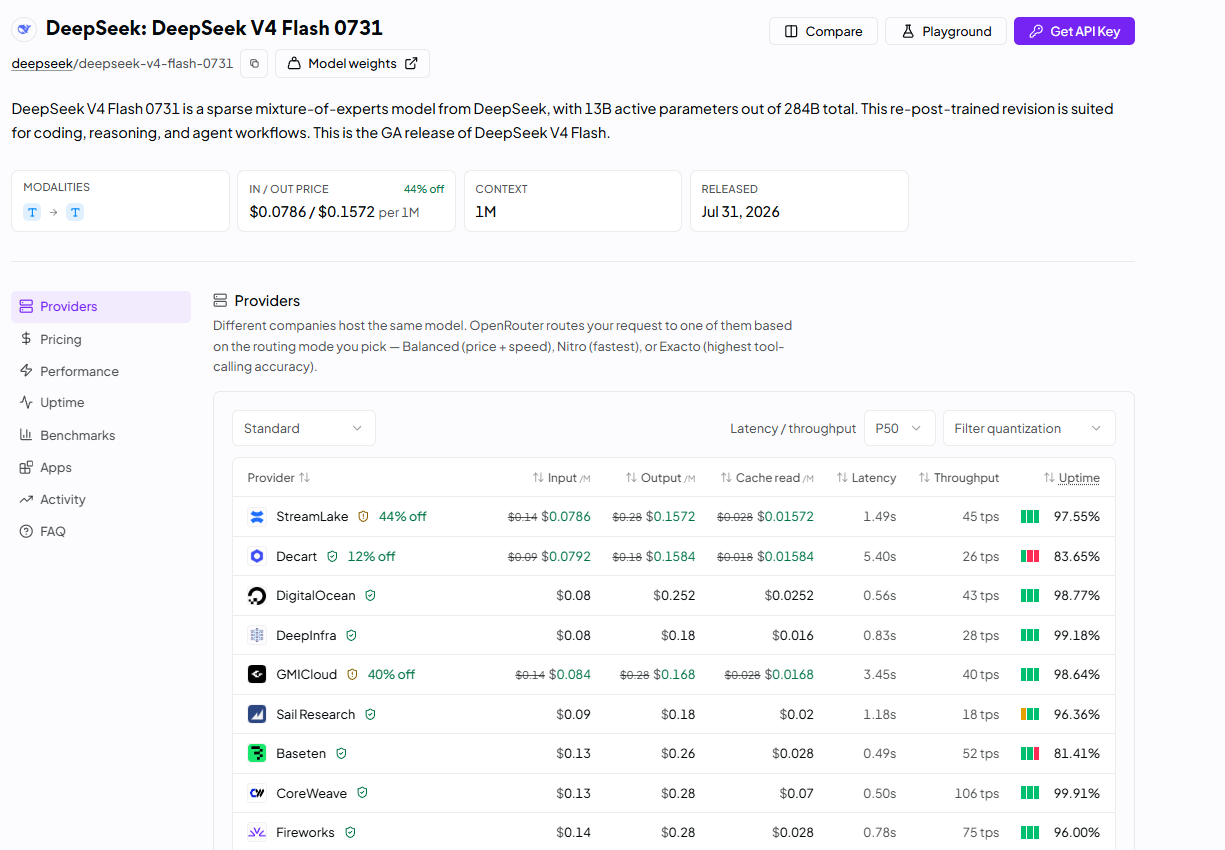Click the text input modality icon
The height and width of the screenshot is (850, 1225).
32,212
